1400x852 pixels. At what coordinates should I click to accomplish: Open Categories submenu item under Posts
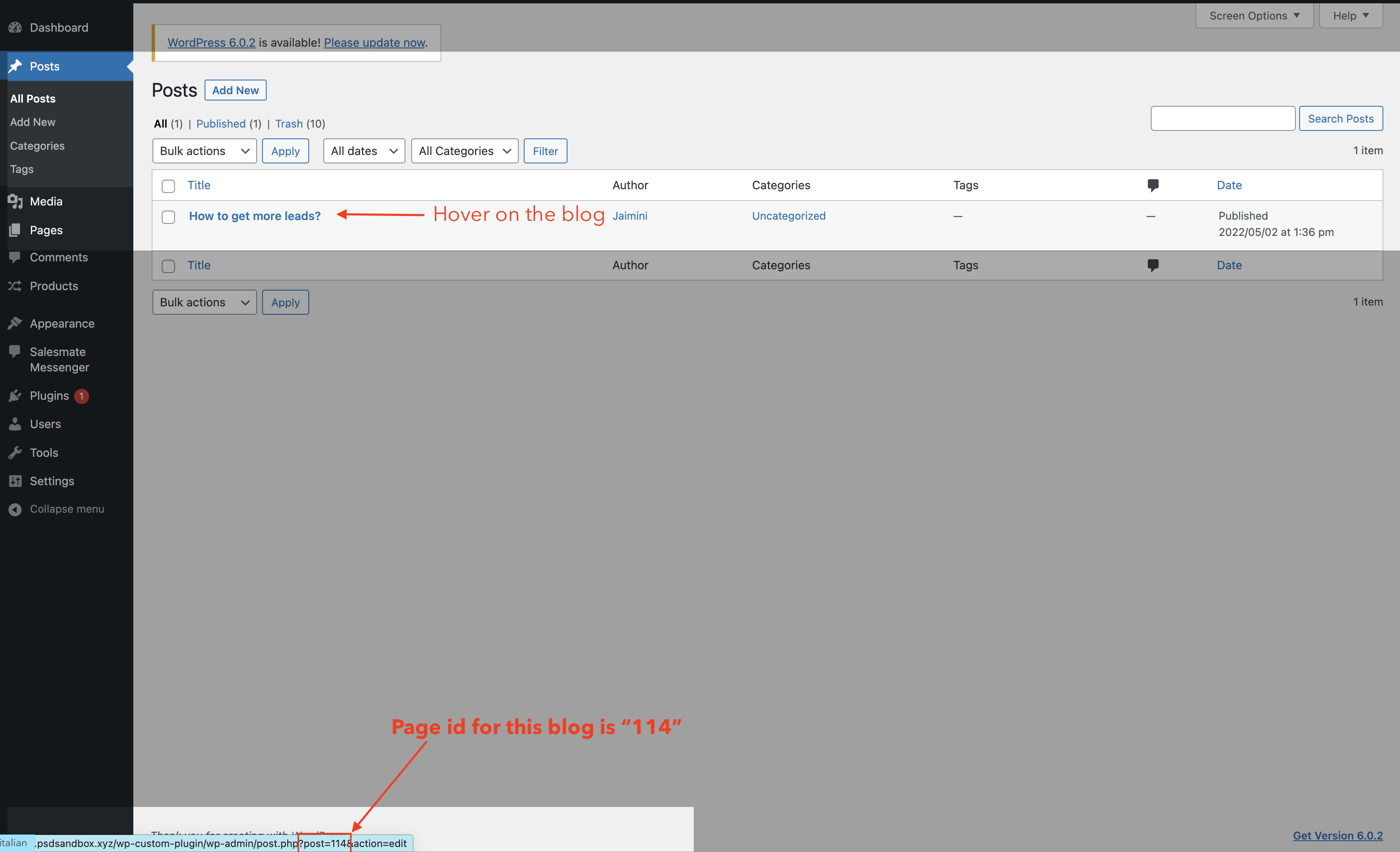(x=37, y=146)
